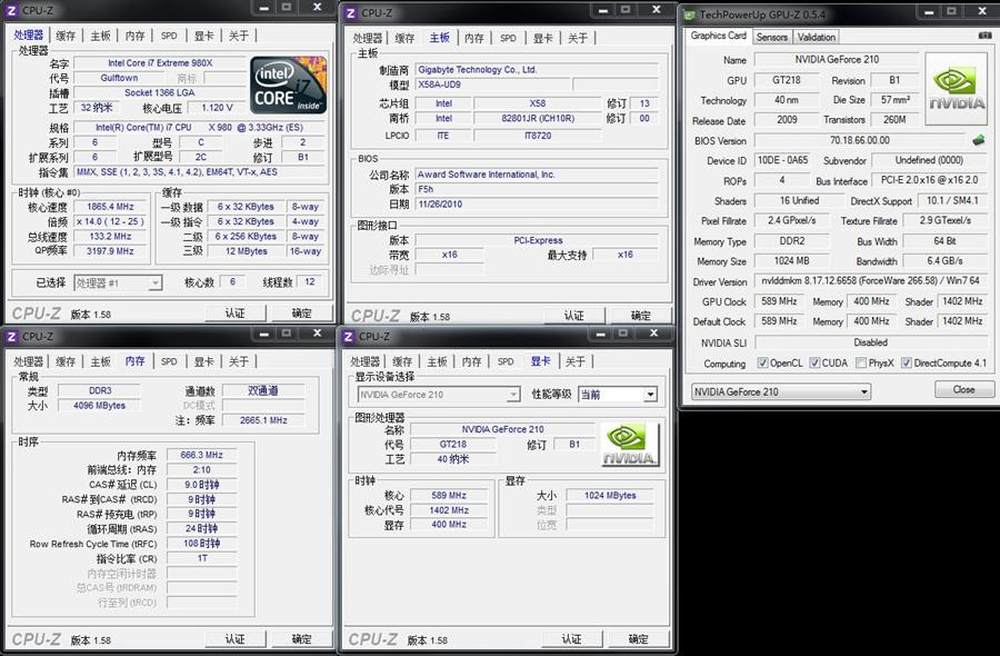
Task: Enable the PhysX checkbox in GPU-Z
Action: point(861,363)
